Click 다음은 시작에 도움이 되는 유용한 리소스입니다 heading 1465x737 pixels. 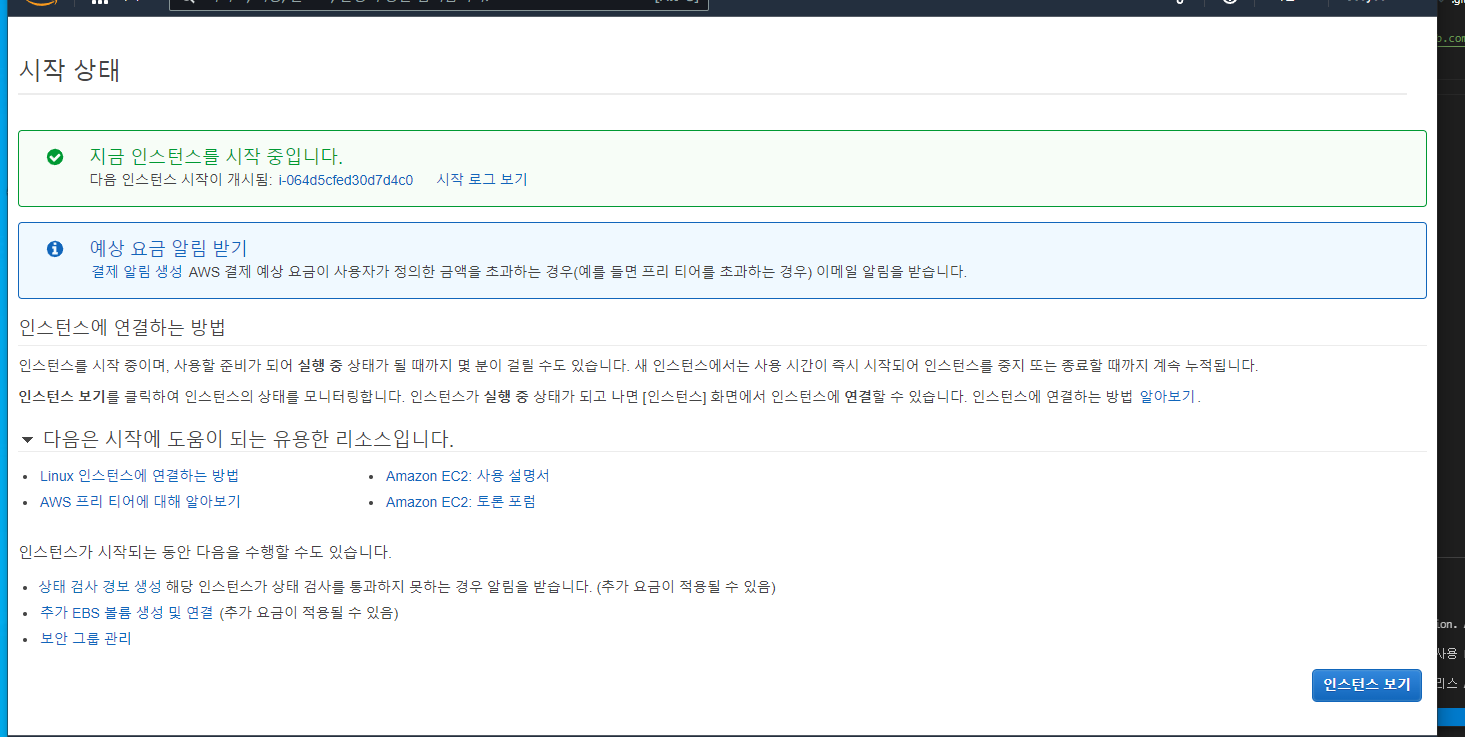point(248,440)
